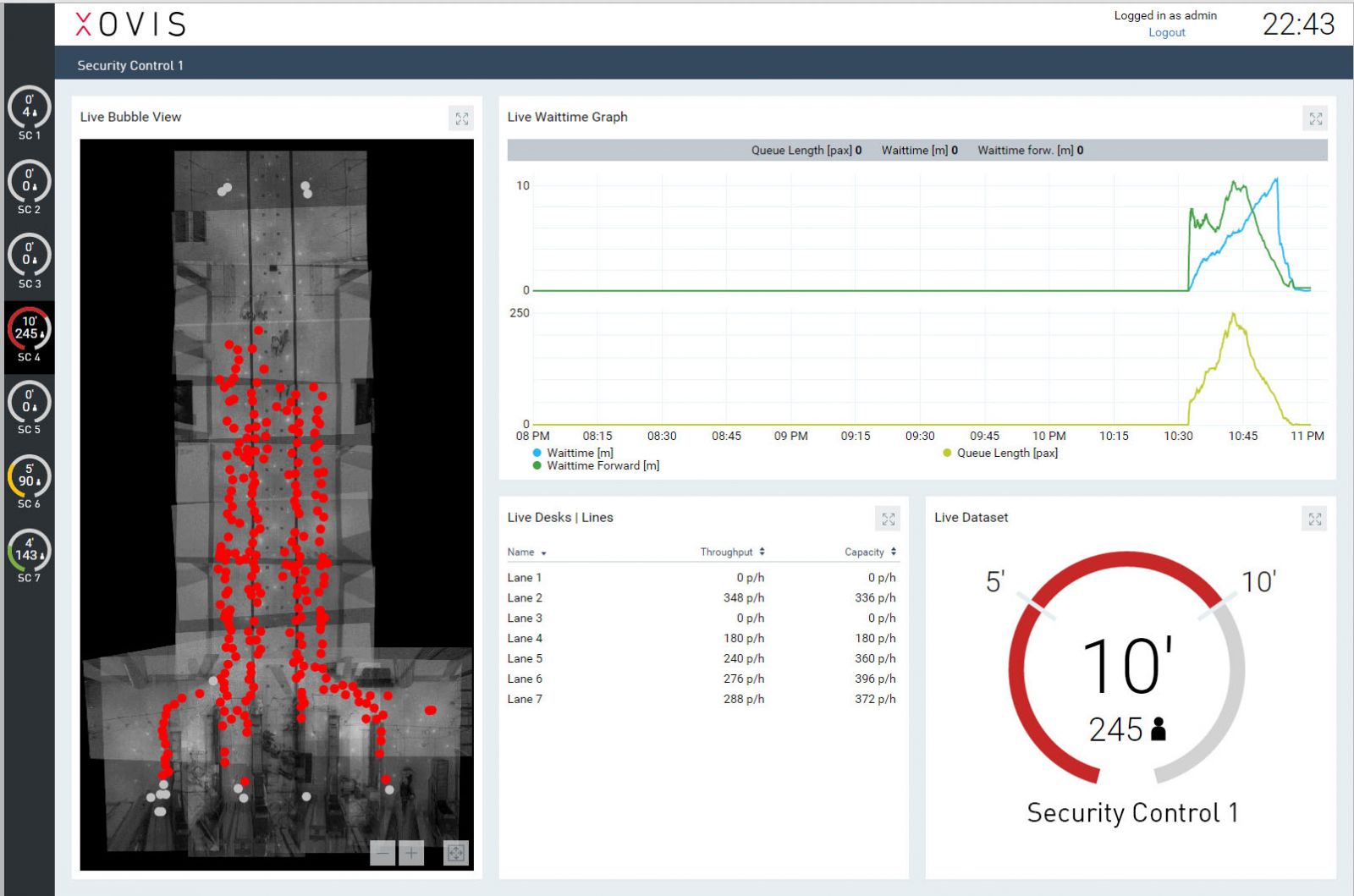Toggle Waittime Forward [m] series visibility
Screen dimensions: 1354x896
point(602,465)
